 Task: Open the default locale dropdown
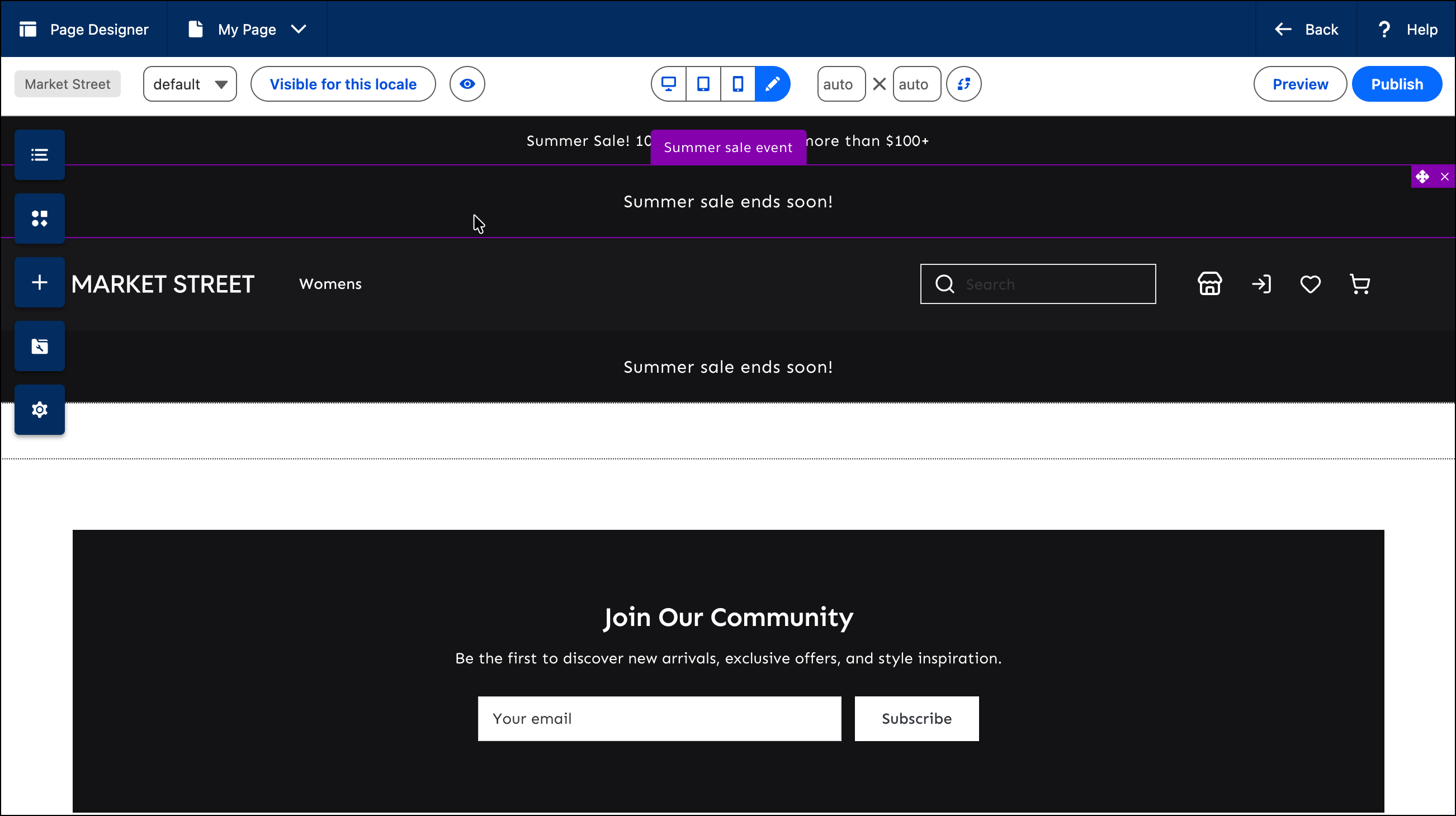click(190, 84)
